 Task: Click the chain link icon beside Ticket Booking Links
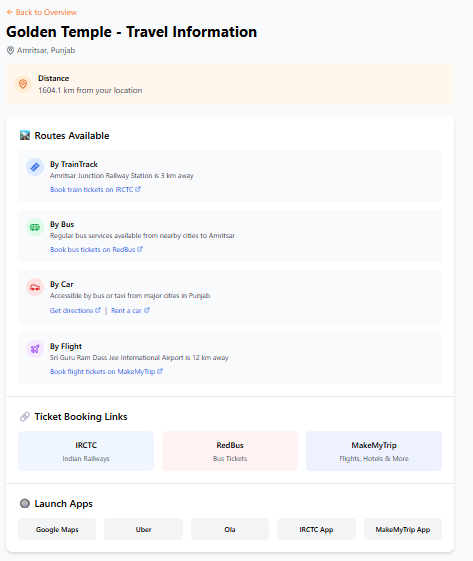click(x=25, y=416)
